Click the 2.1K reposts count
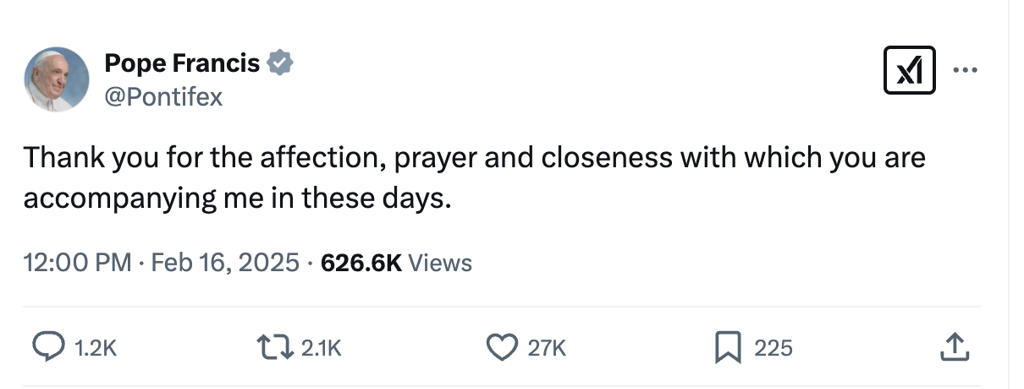 pyautogui.click(x=321, y=349)
